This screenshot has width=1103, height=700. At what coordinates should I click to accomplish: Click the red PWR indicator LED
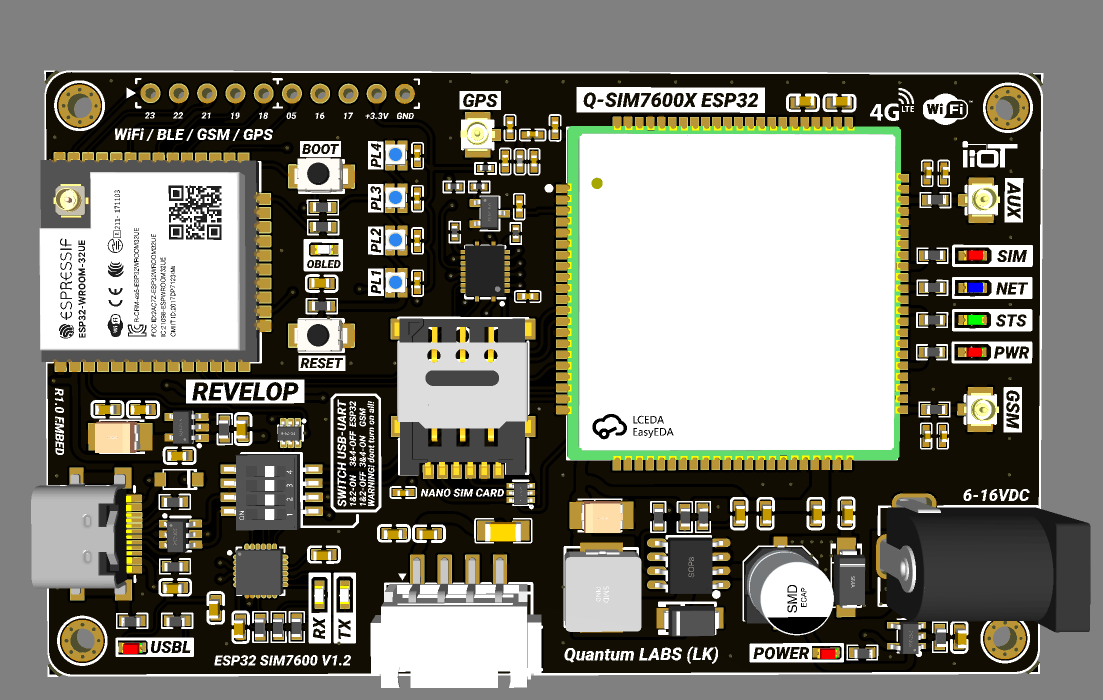pyautogui.click(x=974, y=352)
